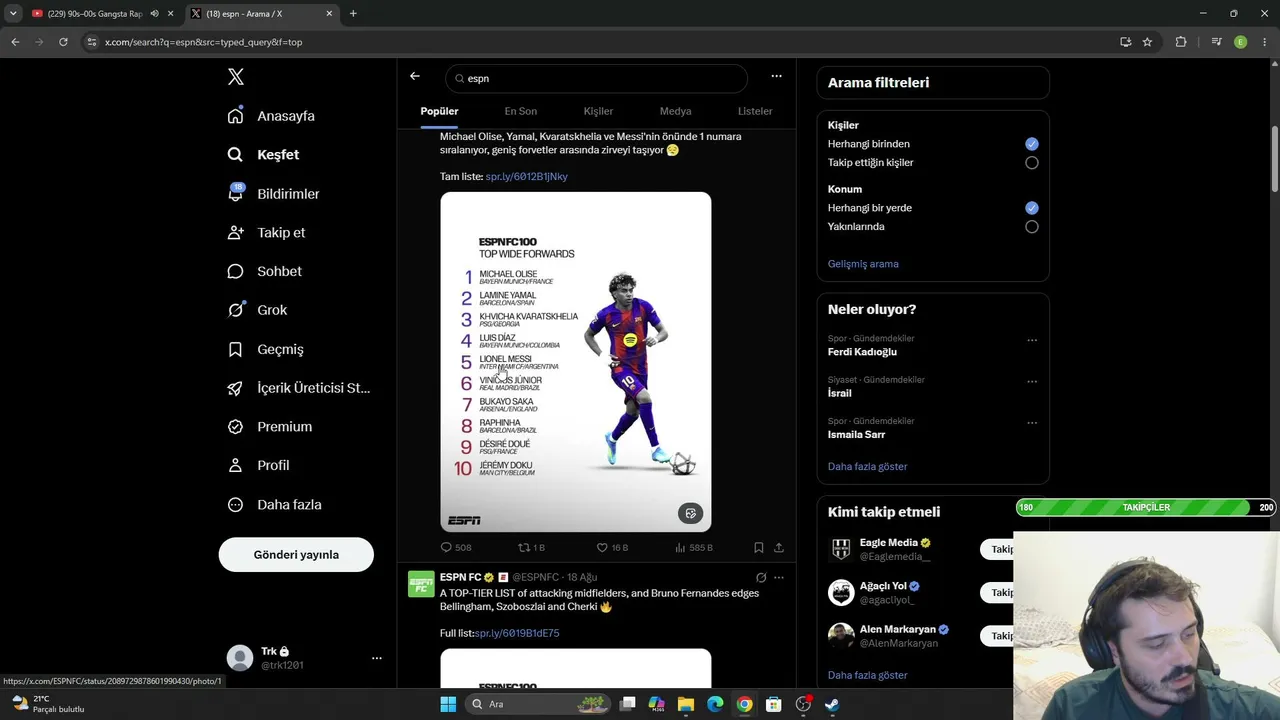Image resolution: width=1280 pixels, height=720 pixels.
Task: Open the Takip et page
Action: 266,232
